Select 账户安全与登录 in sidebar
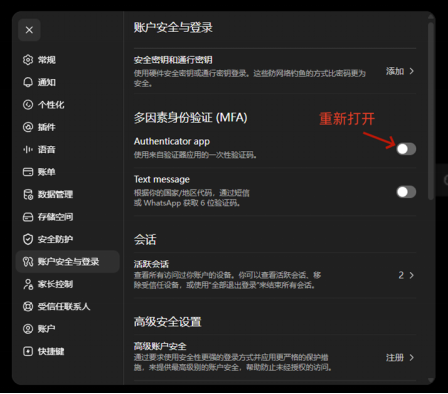Image resolution: width=448 pixels, height=394 pixels. [68, 262]
